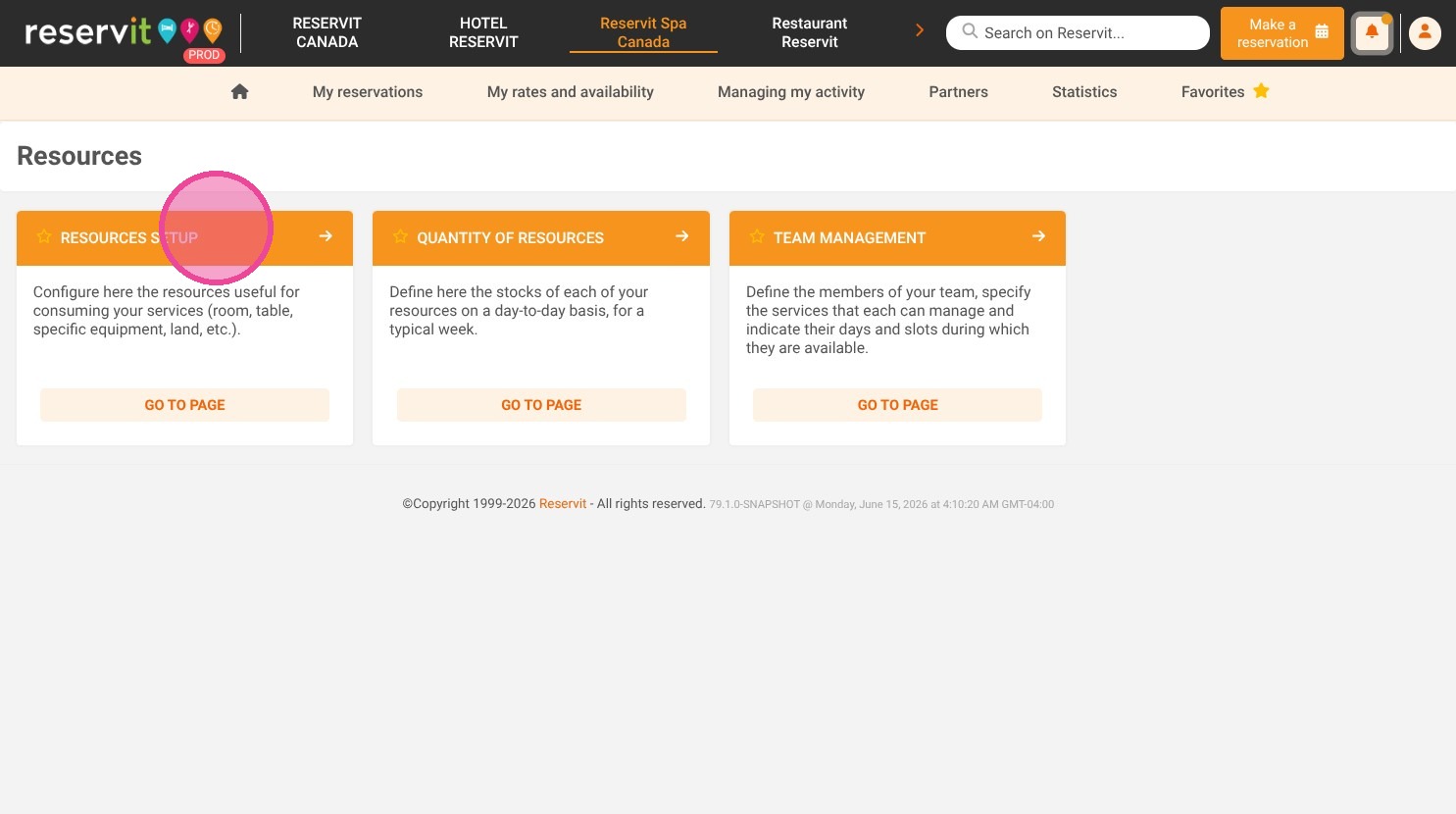Viewport: 1456px width, 814px height.
Task: Open the user profile avatar icon
Action: pos(1425,32)
